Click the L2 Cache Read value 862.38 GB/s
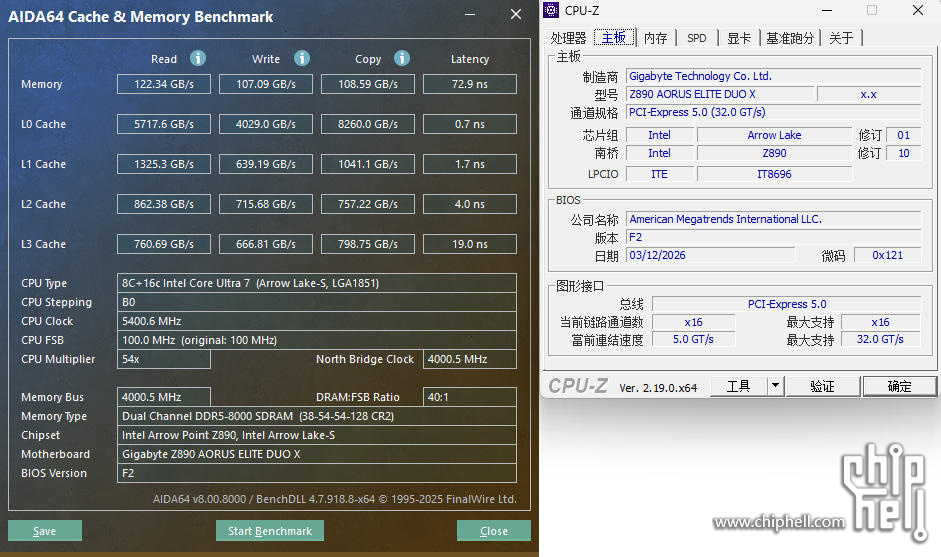This screenshot has height=557, width=941. (164, 204)
